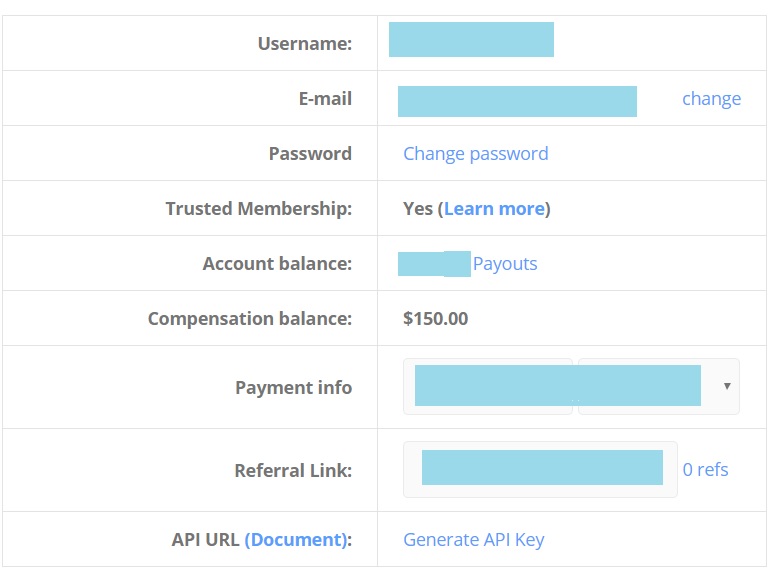Screen dimensions: 776x570
Task: View the 0 refs link
Action: point(705,469)
